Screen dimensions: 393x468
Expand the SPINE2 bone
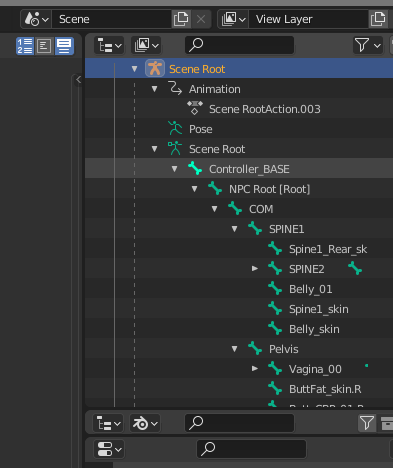255,269
